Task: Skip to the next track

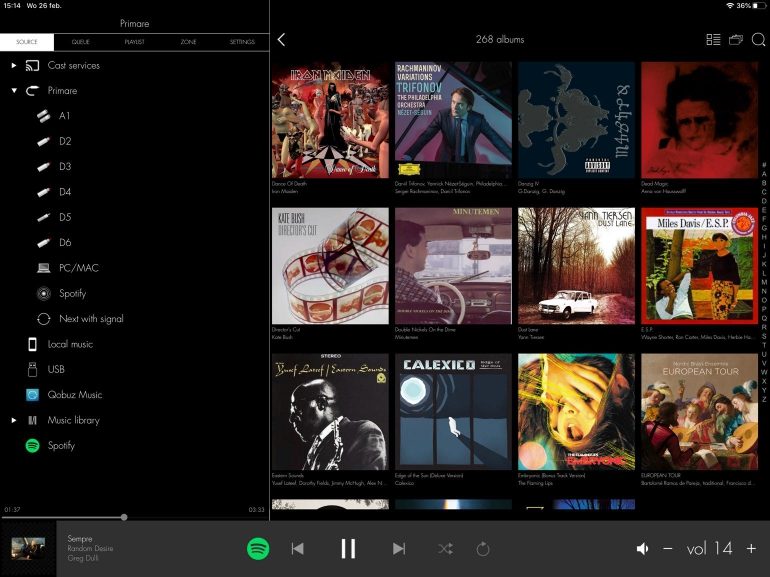Action: click(399, 548)
